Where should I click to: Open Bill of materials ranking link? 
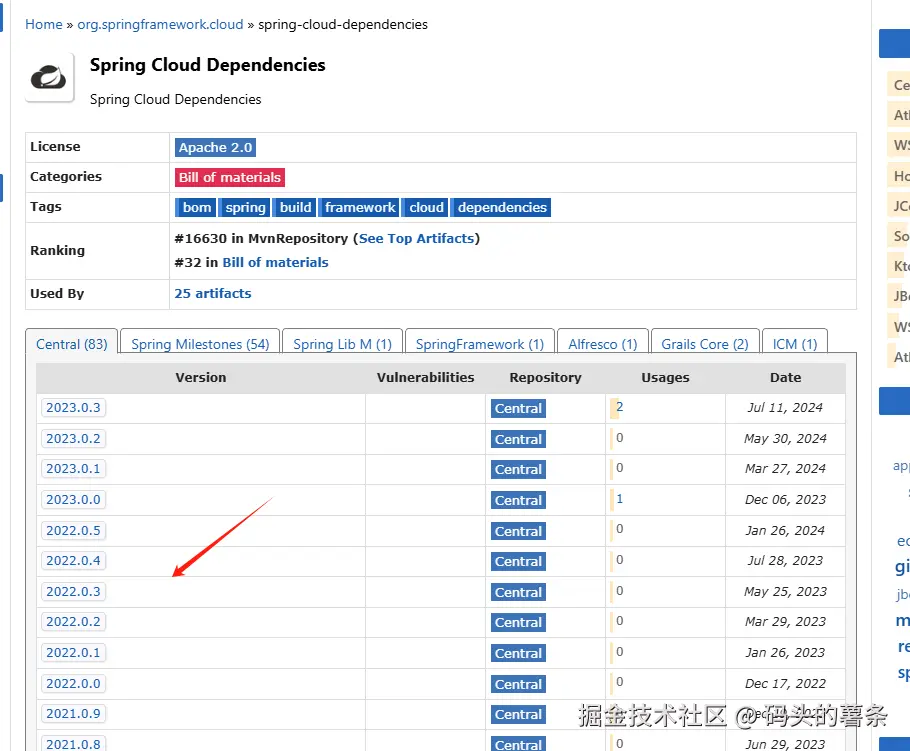(275, 262)
